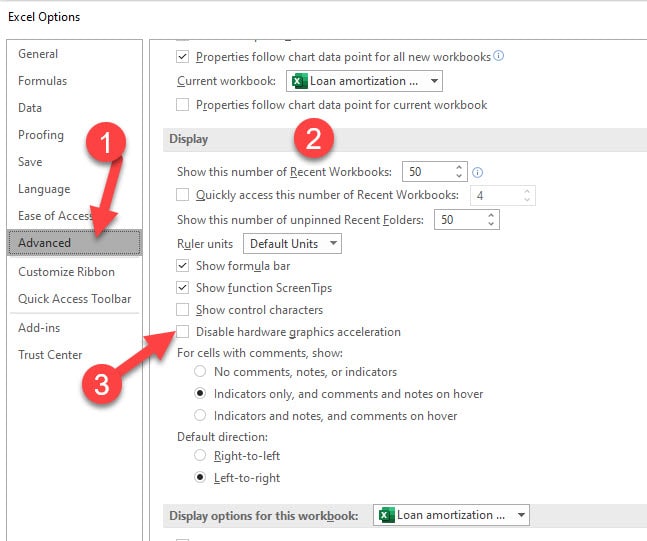Click info icon beside all new workbooks option

click(x=498, y=56)
